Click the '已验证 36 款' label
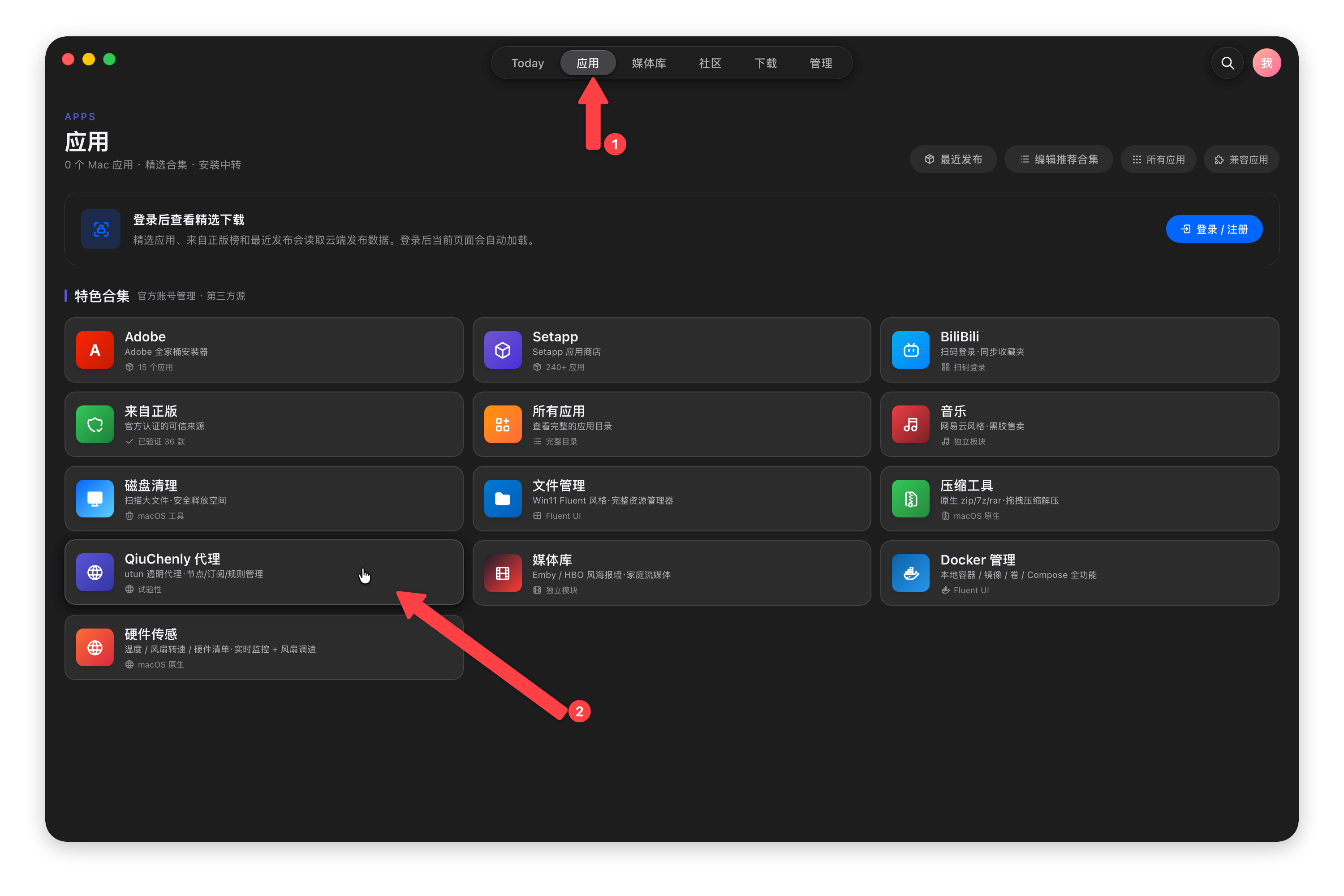 [161, 441]
